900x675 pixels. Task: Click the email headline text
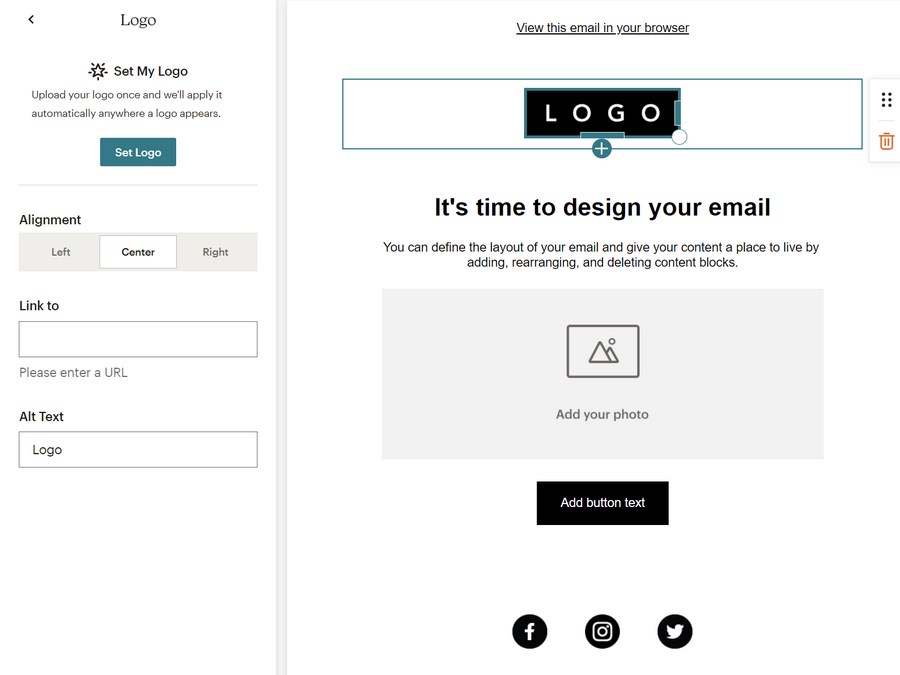coord(602,207)
